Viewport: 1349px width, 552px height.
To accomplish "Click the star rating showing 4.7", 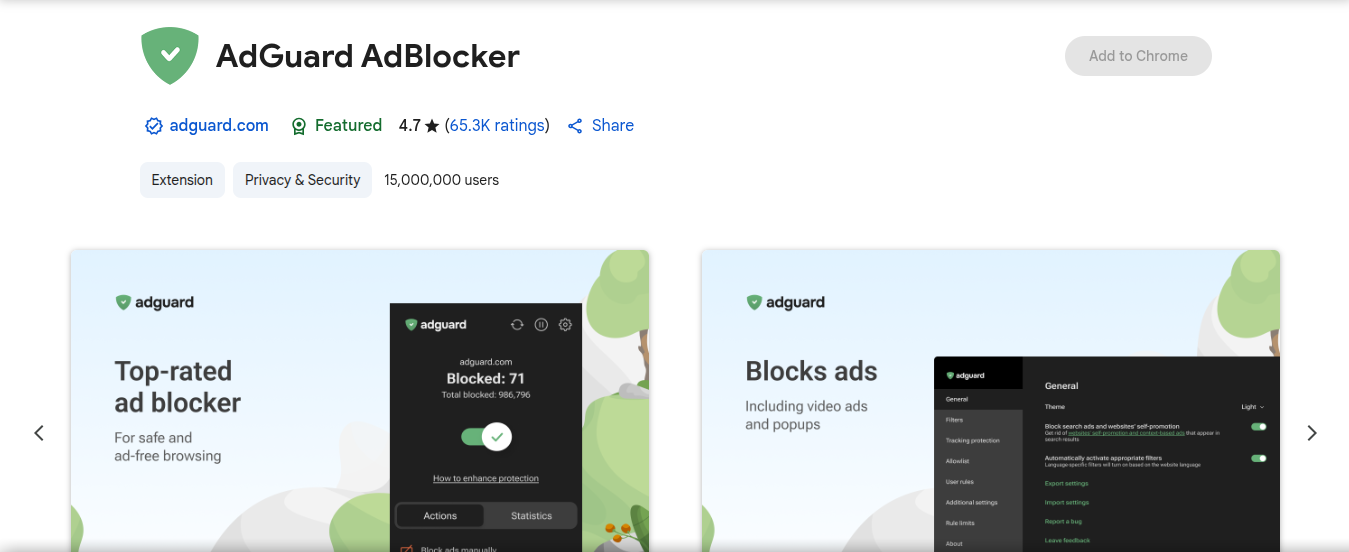I will [419, 126].
